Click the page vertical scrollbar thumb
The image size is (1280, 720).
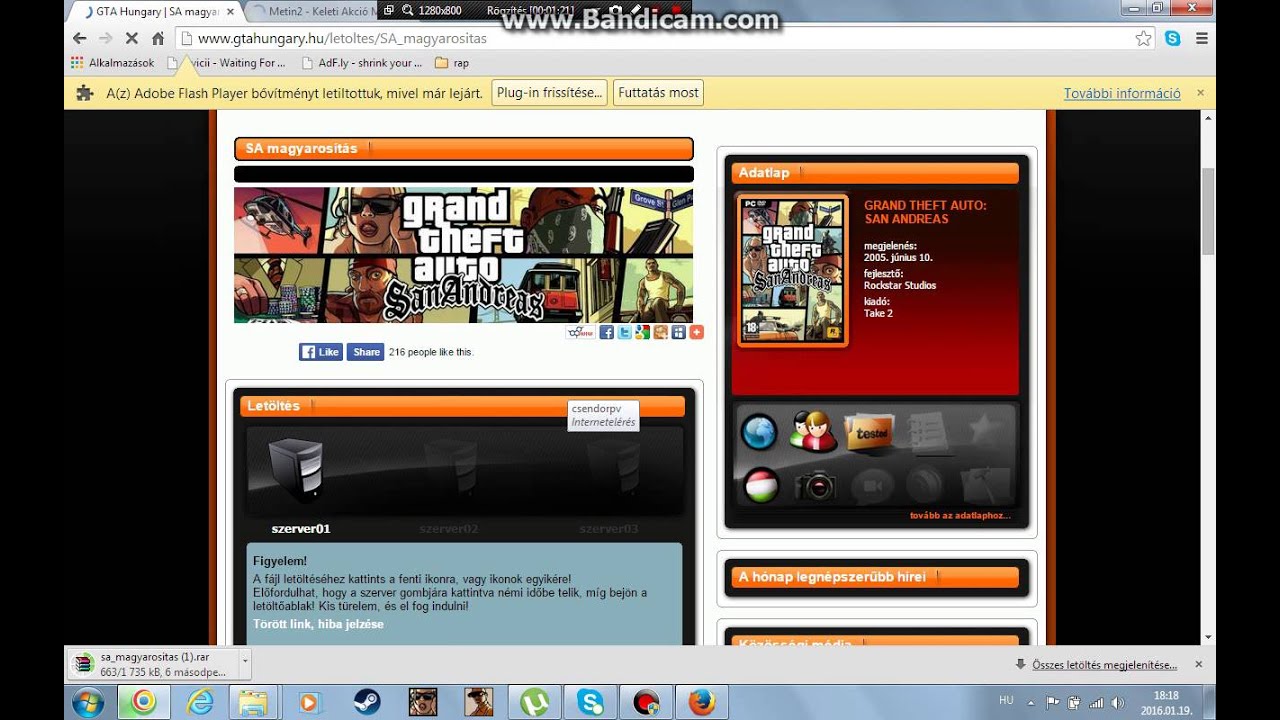pos(1208,211)
